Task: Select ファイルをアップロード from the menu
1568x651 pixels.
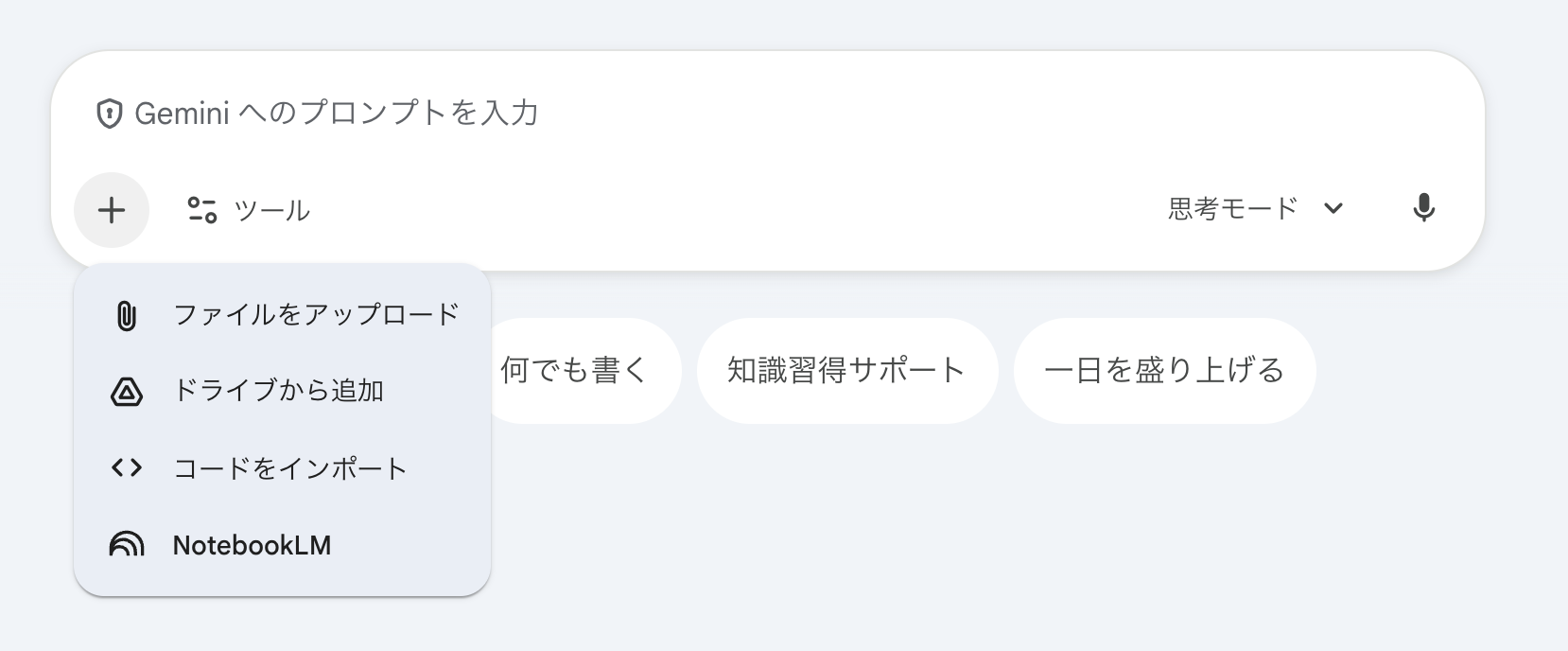Action: pos(316,314)
